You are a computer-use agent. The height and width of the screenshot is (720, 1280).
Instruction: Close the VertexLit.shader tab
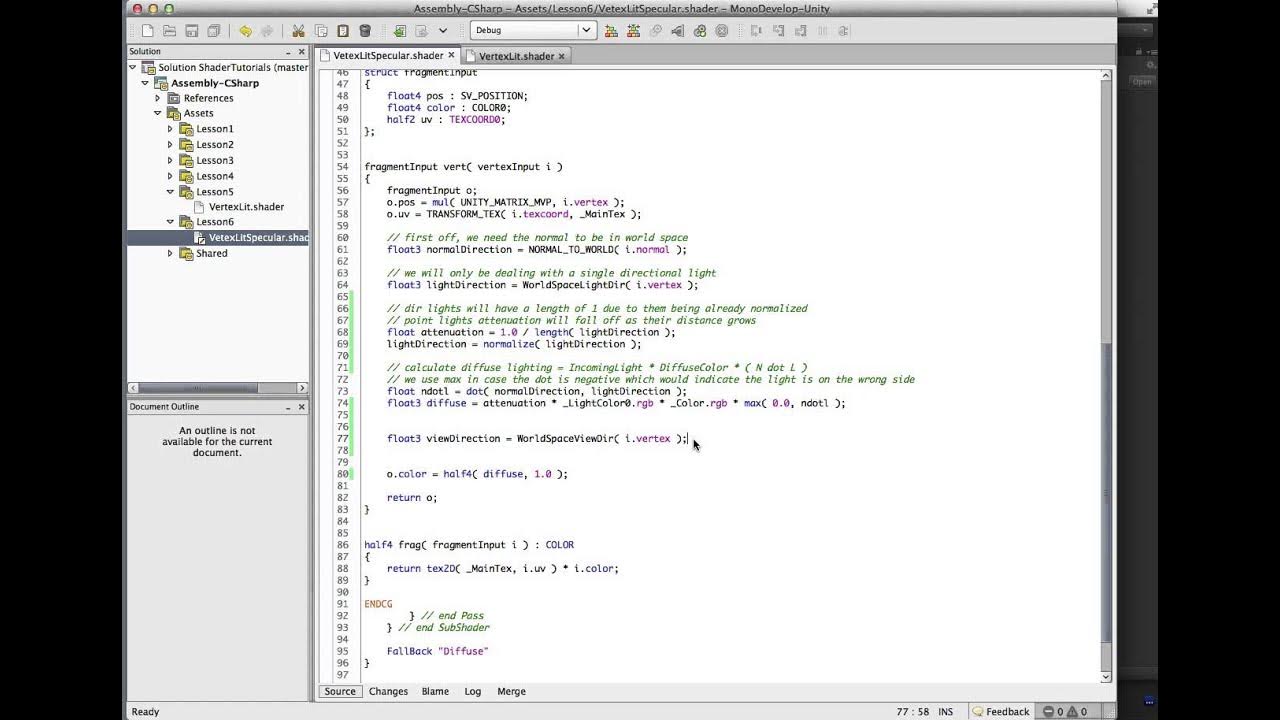(562, 56)
